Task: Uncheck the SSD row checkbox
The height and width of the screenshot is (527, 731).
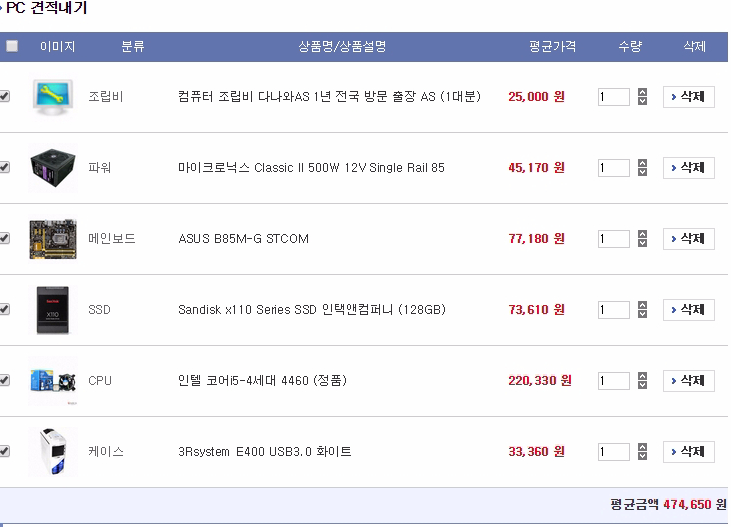Action: click(5, 310)
